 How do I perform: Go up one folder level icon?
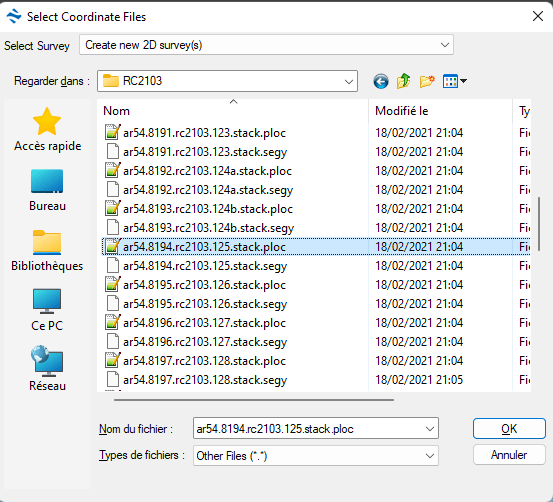(403, 81)
